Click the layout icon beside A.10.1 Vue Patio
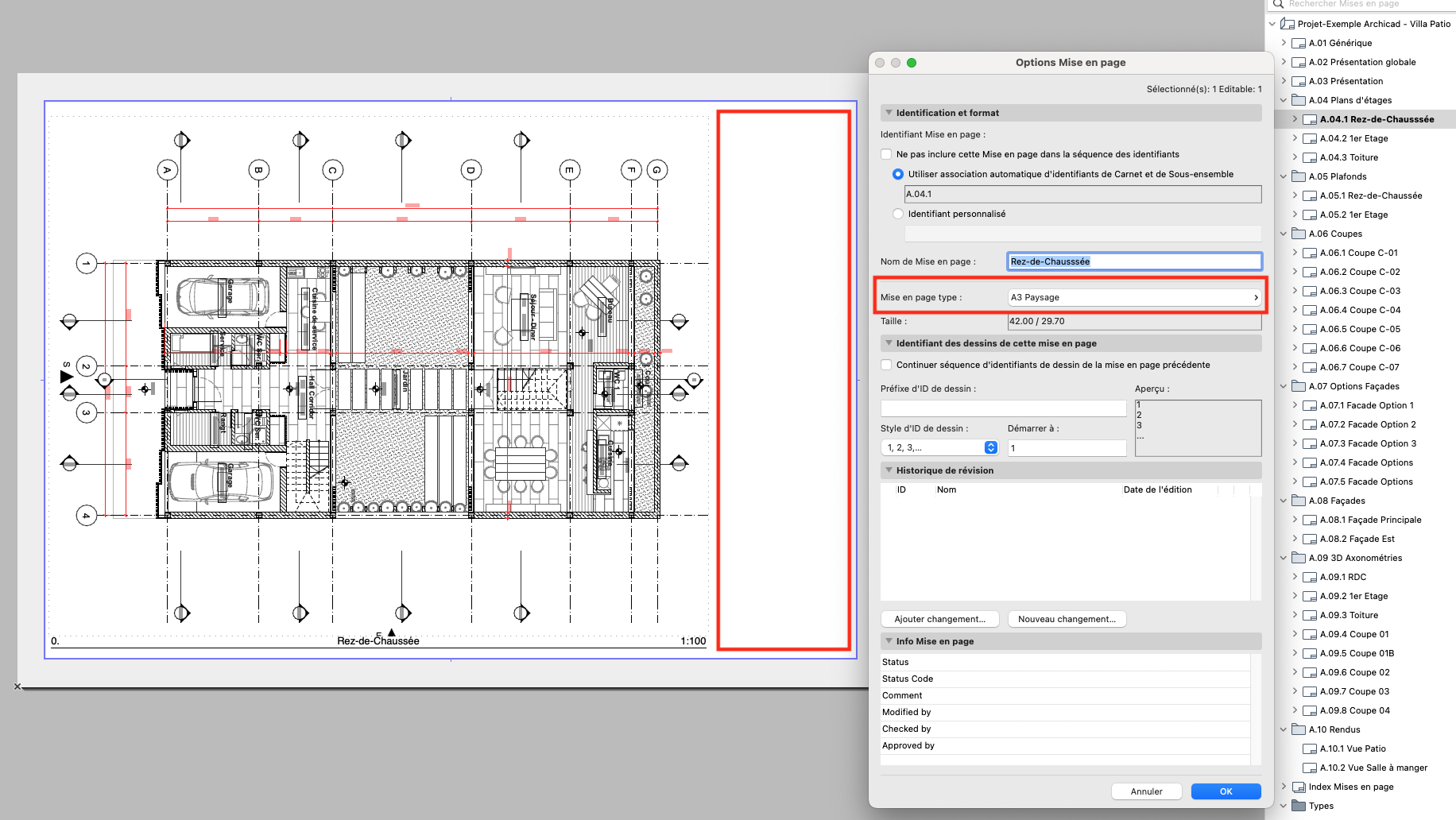The height and width of the screenshot is (820, 1456). point(1310,748)
